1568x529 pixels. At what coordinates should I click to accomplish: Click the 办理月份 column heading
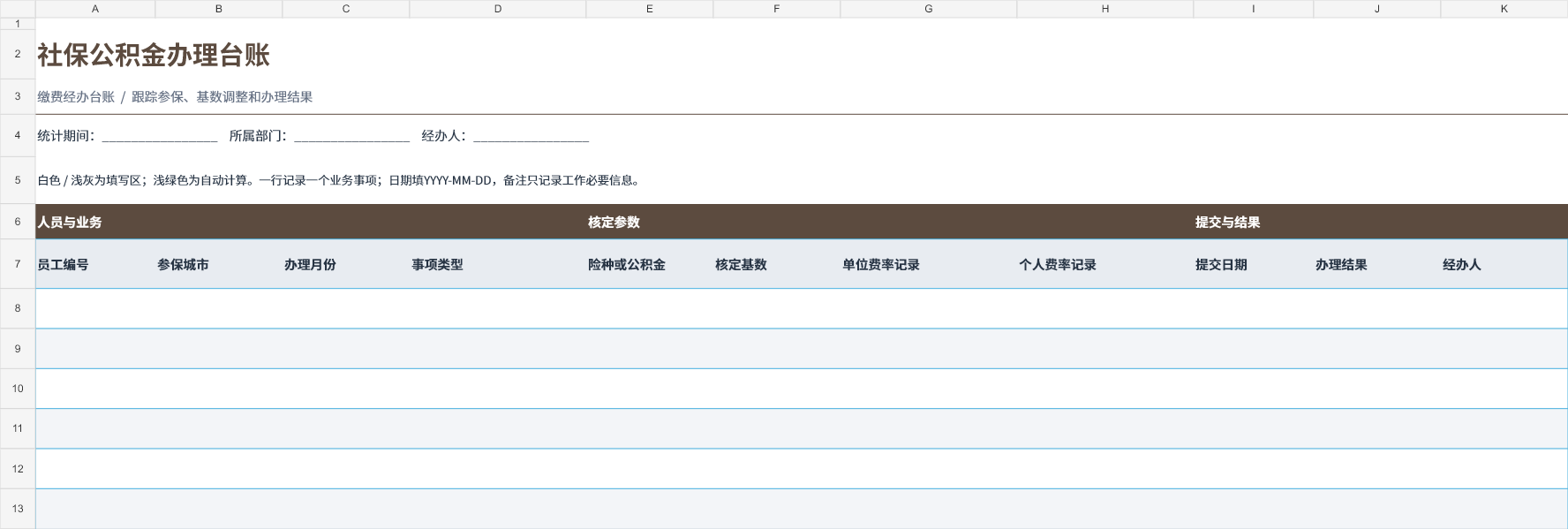tap(310, 265)
